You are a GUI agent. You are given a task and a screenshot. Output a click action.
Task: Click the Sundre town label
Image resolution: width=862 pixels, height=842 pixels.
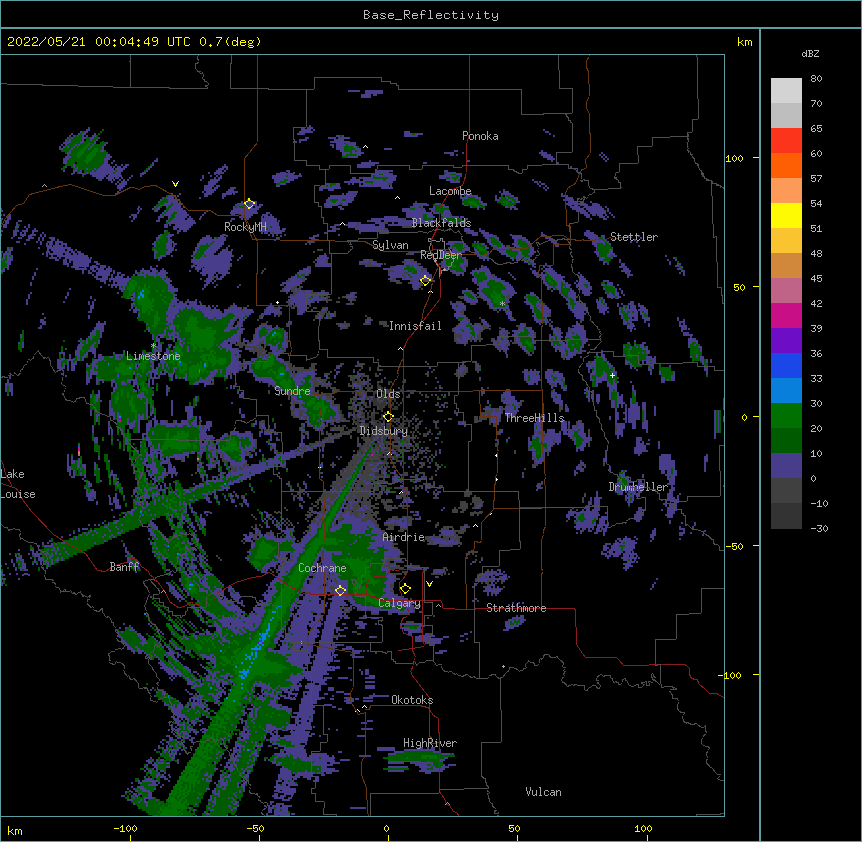[x=292, y=391]
